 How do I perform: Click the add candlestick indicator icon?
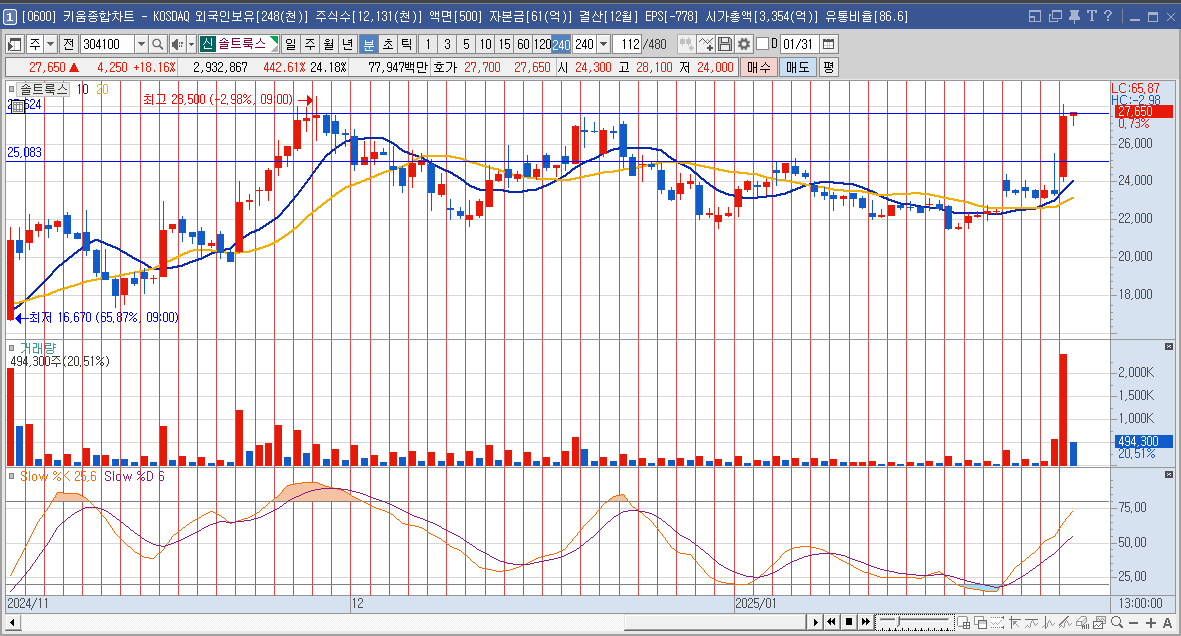[686, 44]
